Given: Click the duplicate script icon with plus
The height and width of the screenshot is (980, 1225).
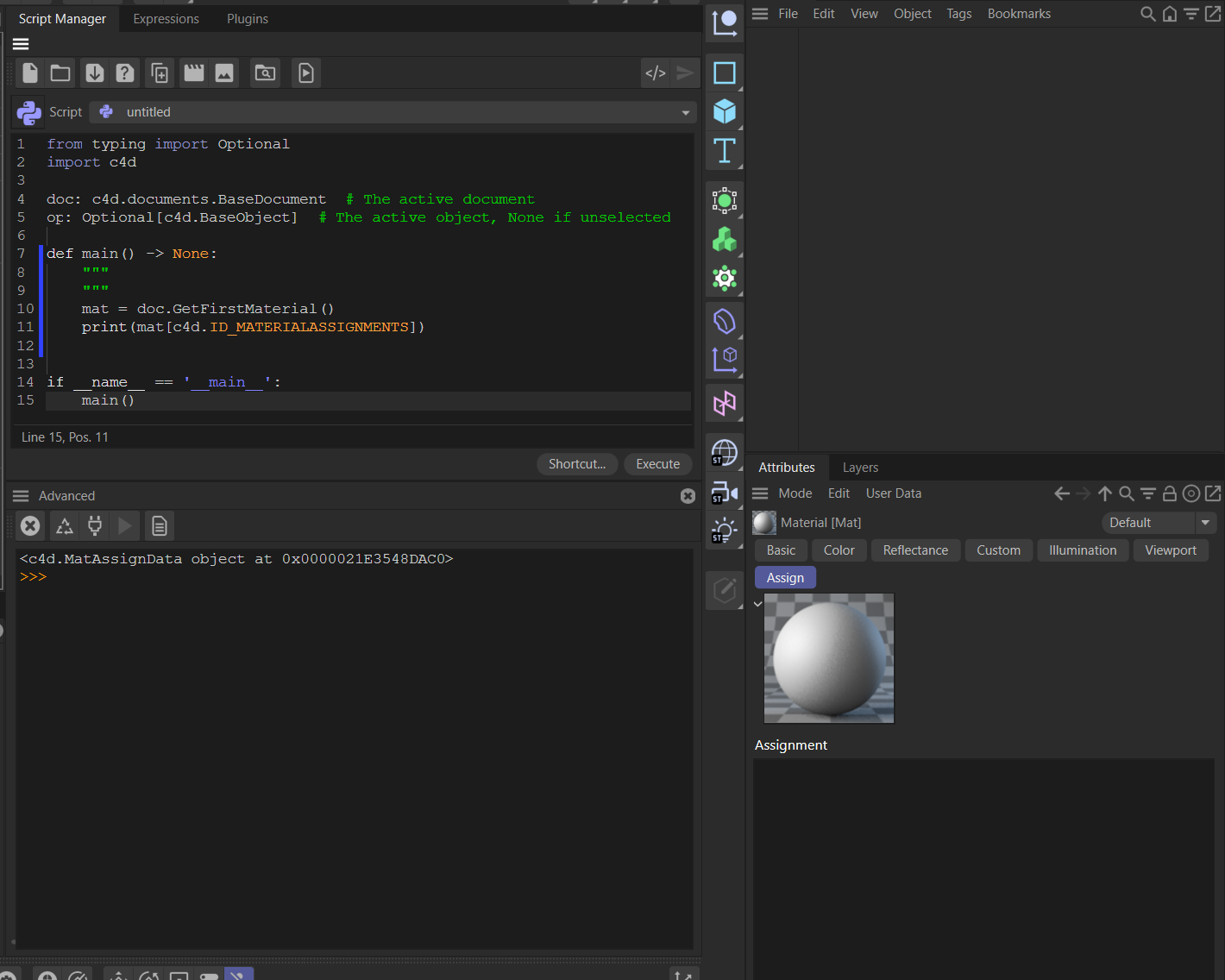Looking at the screenshot, I should pyautogui.click(x=160, y=73).
